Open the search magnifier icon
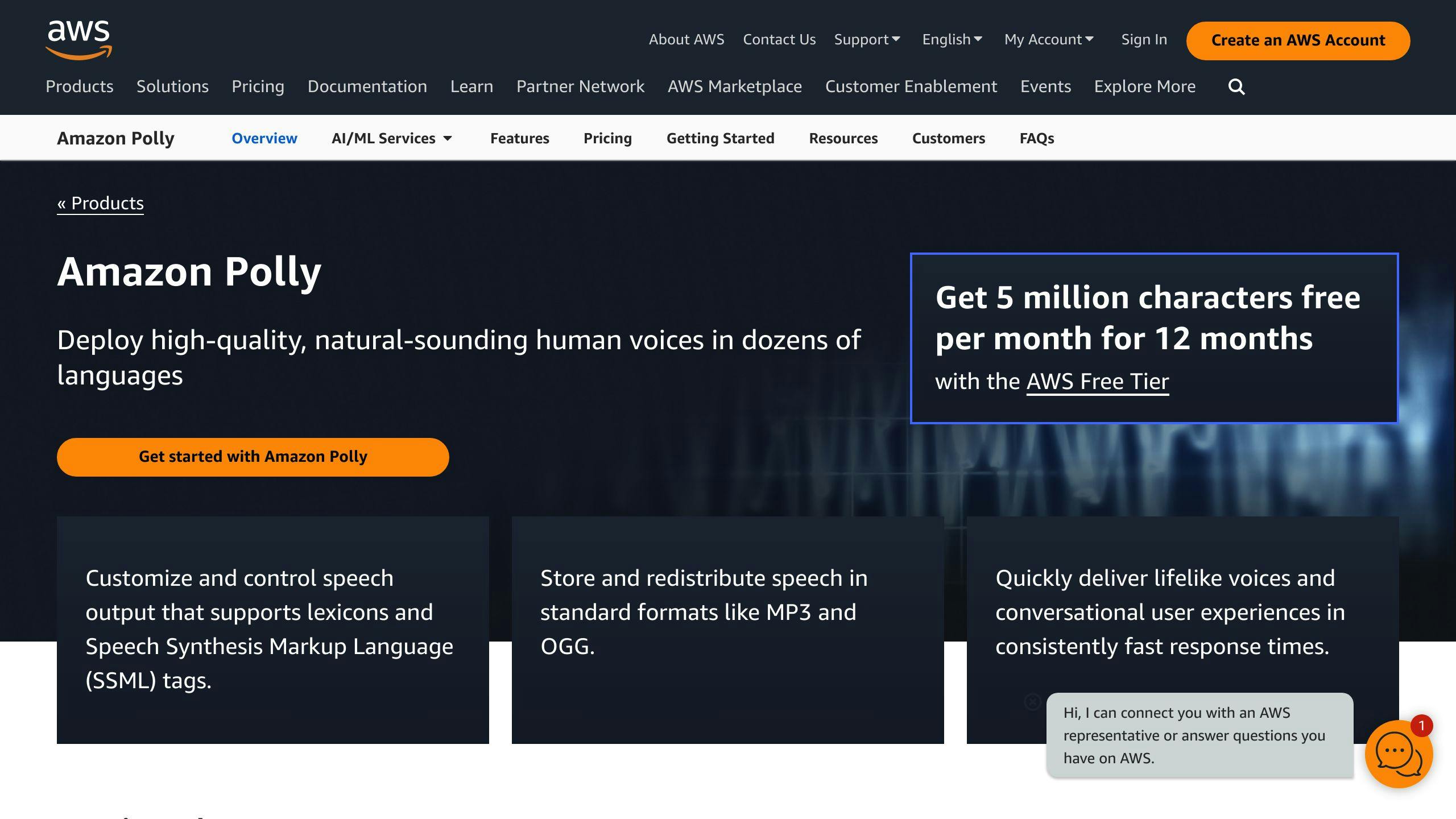This screenshot has width=1456, height=819. coord(1236,87)
